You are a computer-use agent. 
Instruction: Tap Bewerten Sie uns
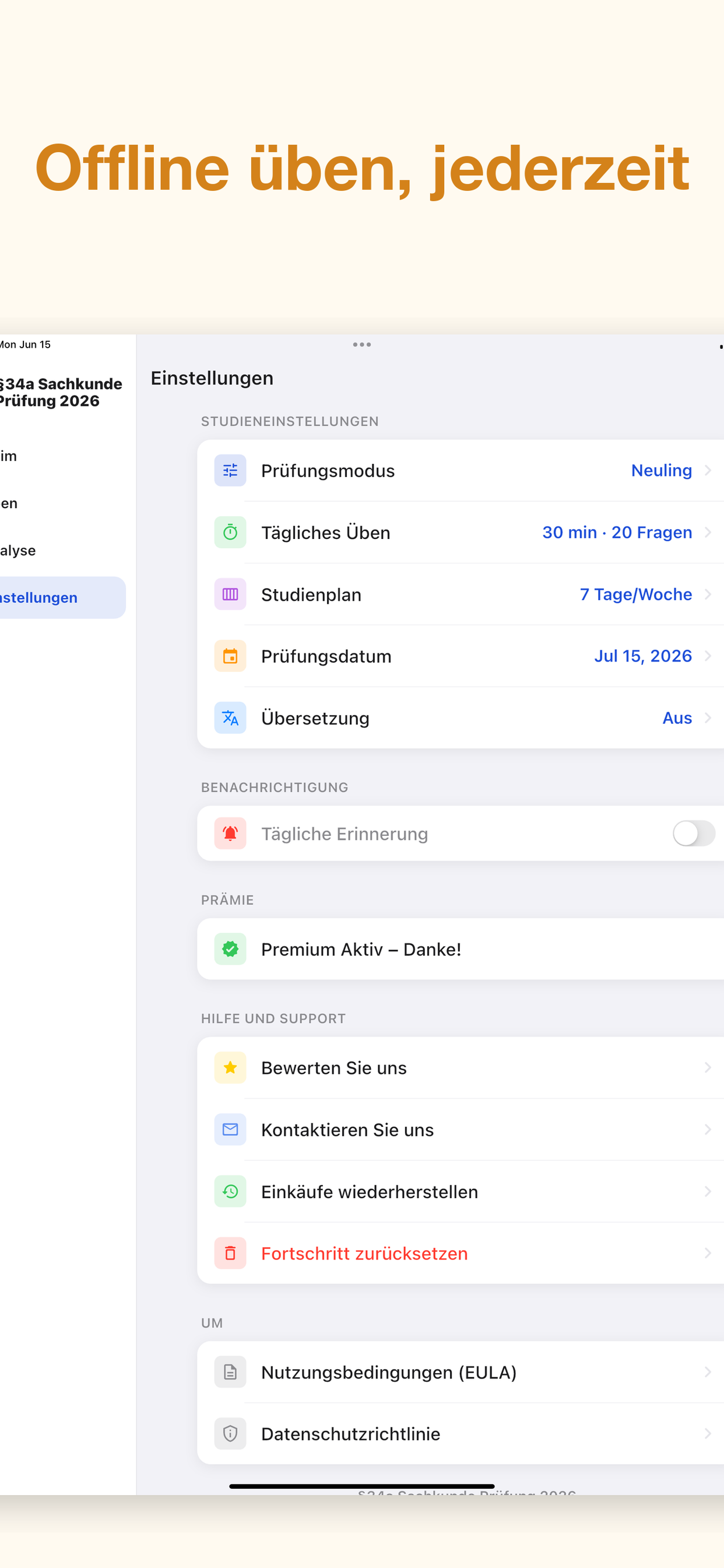[461, 1067]
